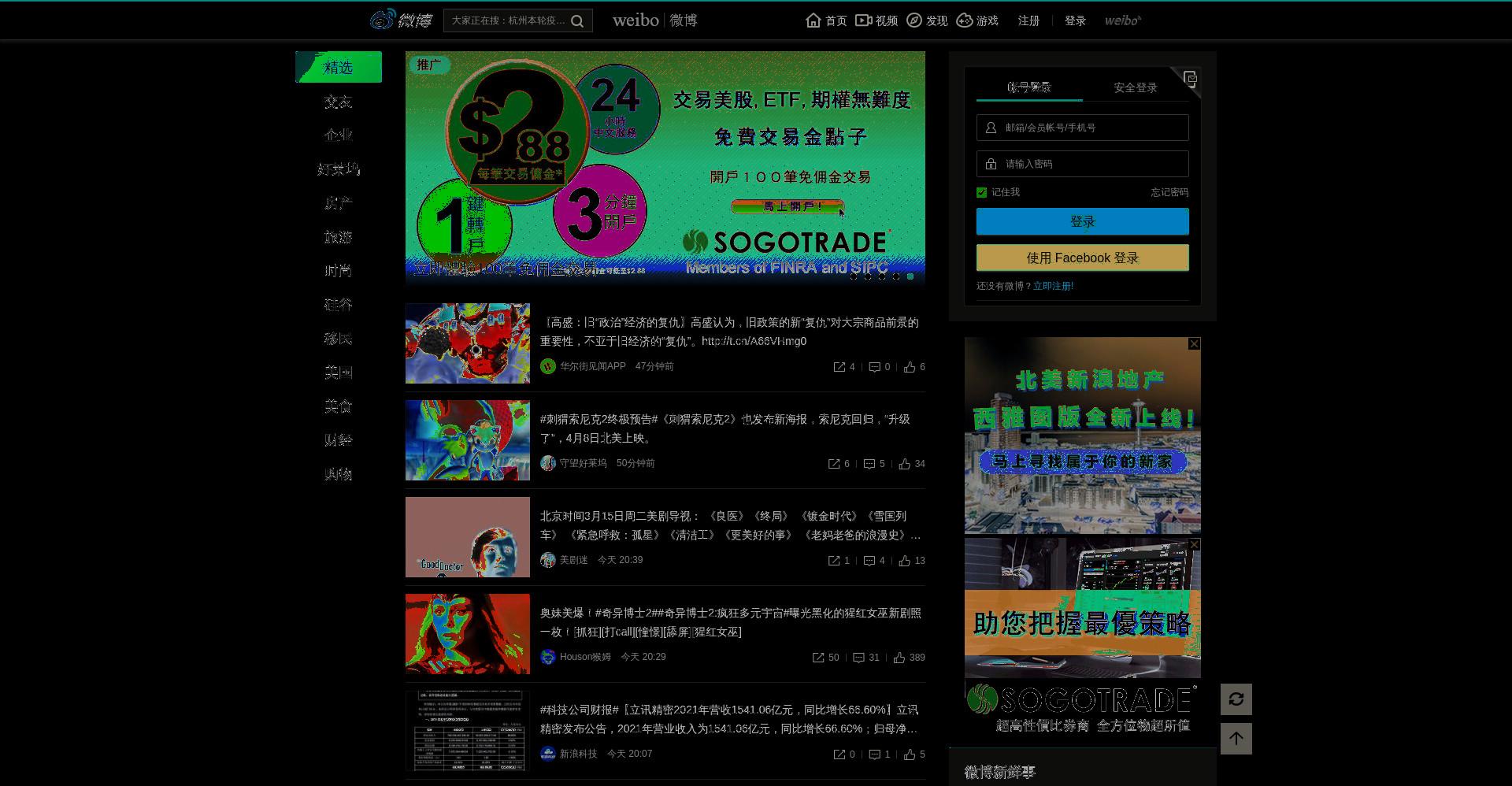Click 美剧迷 author name
1512x786 pixels.
pyautogui.click(x=573, y=560)
